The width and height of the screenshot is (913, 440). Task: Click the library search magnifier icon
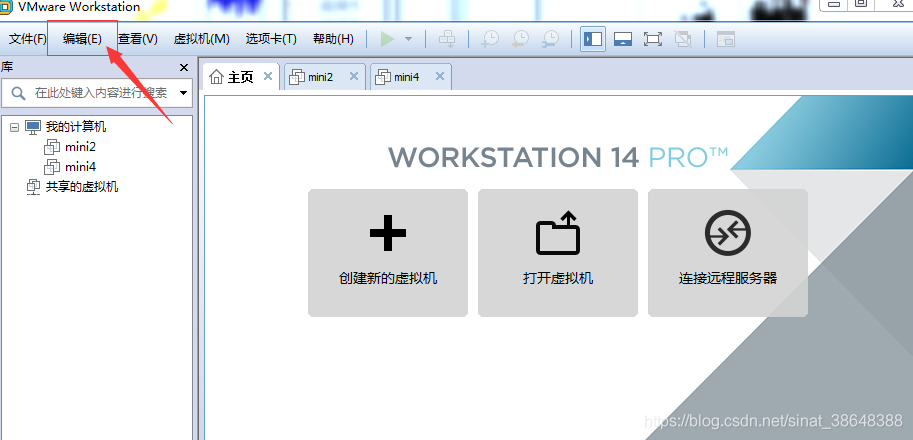(18, 93)
